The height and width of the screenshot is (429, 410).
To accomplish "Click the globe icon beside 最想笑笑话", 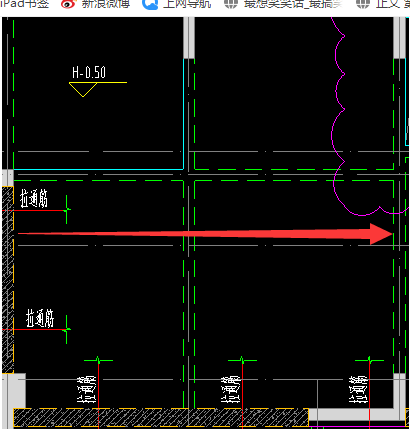I will [x=231, y=3].
